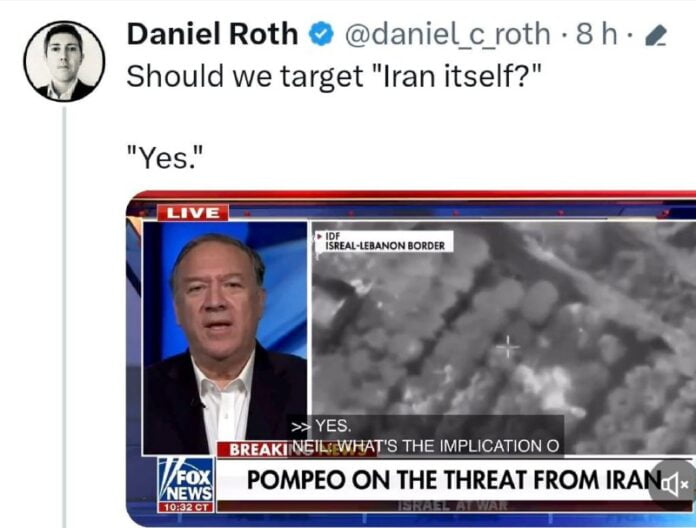Click the crosshair in the aerial footage
This screenshot has height=528, width=696.
click(x=508, y=347)
